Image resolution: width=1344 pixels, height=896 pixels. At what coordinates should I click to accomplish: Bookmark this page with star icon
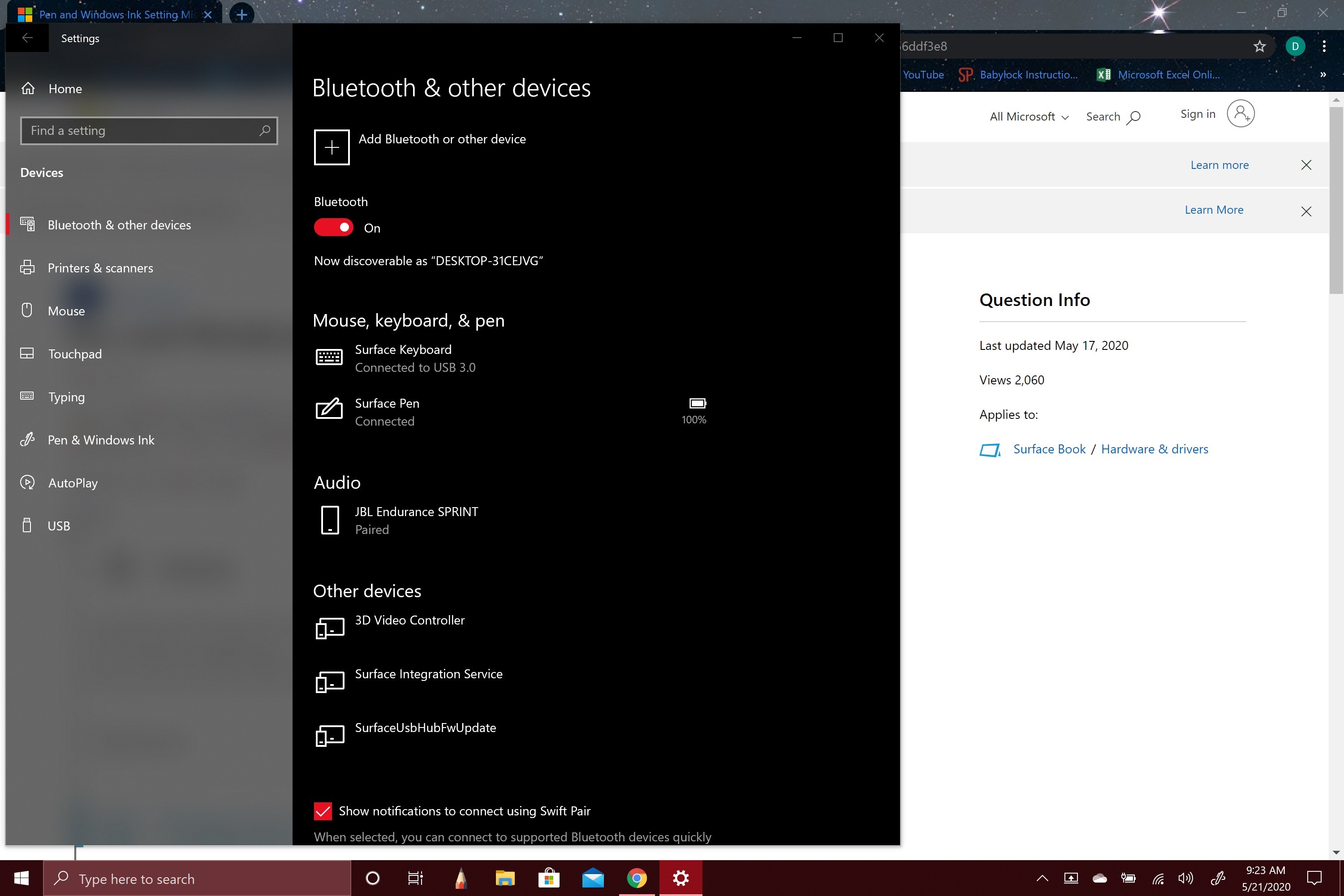[x=1259, y=46]
